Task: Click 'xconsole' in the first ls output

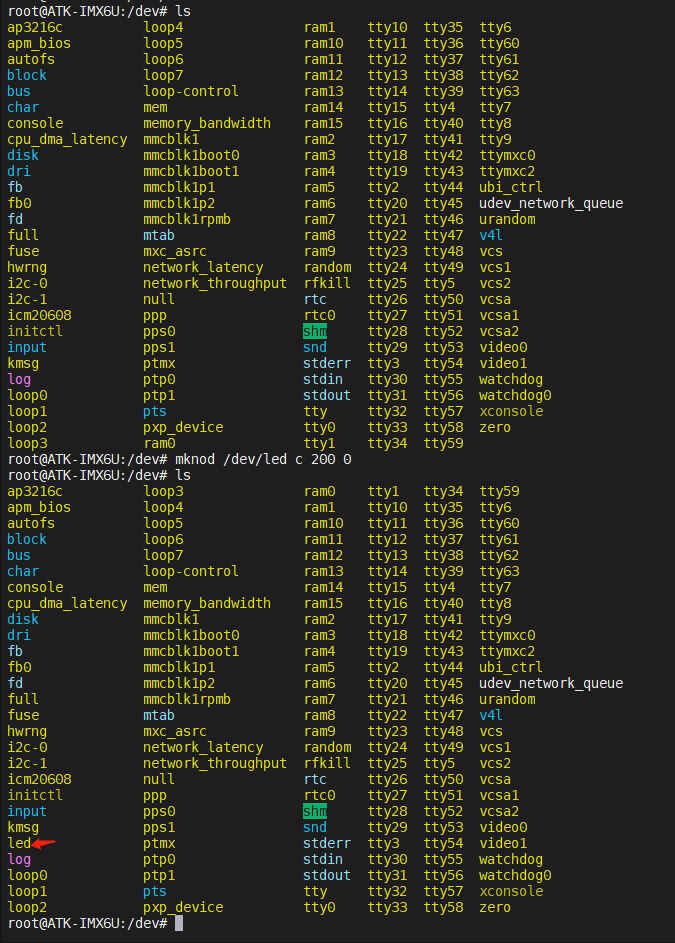Action: pos(511,411)
